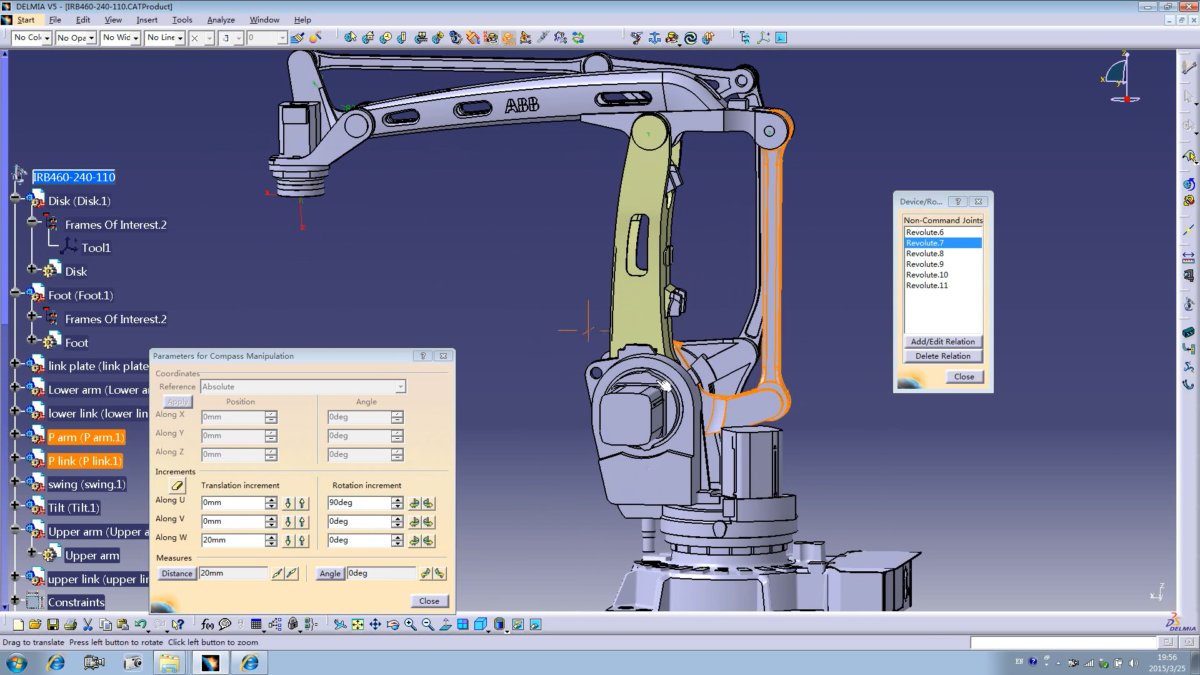Image resolution: width=1200 pixels, height=675 pixels.
Task: Open the Reference Absolute combo box
Action: pyautogui.click(x=303, y=386)
